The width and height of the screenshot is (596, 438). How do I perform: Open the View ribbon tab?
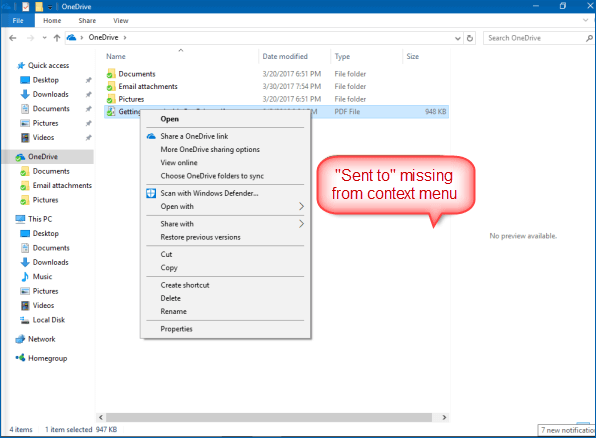tap(121, 21)
